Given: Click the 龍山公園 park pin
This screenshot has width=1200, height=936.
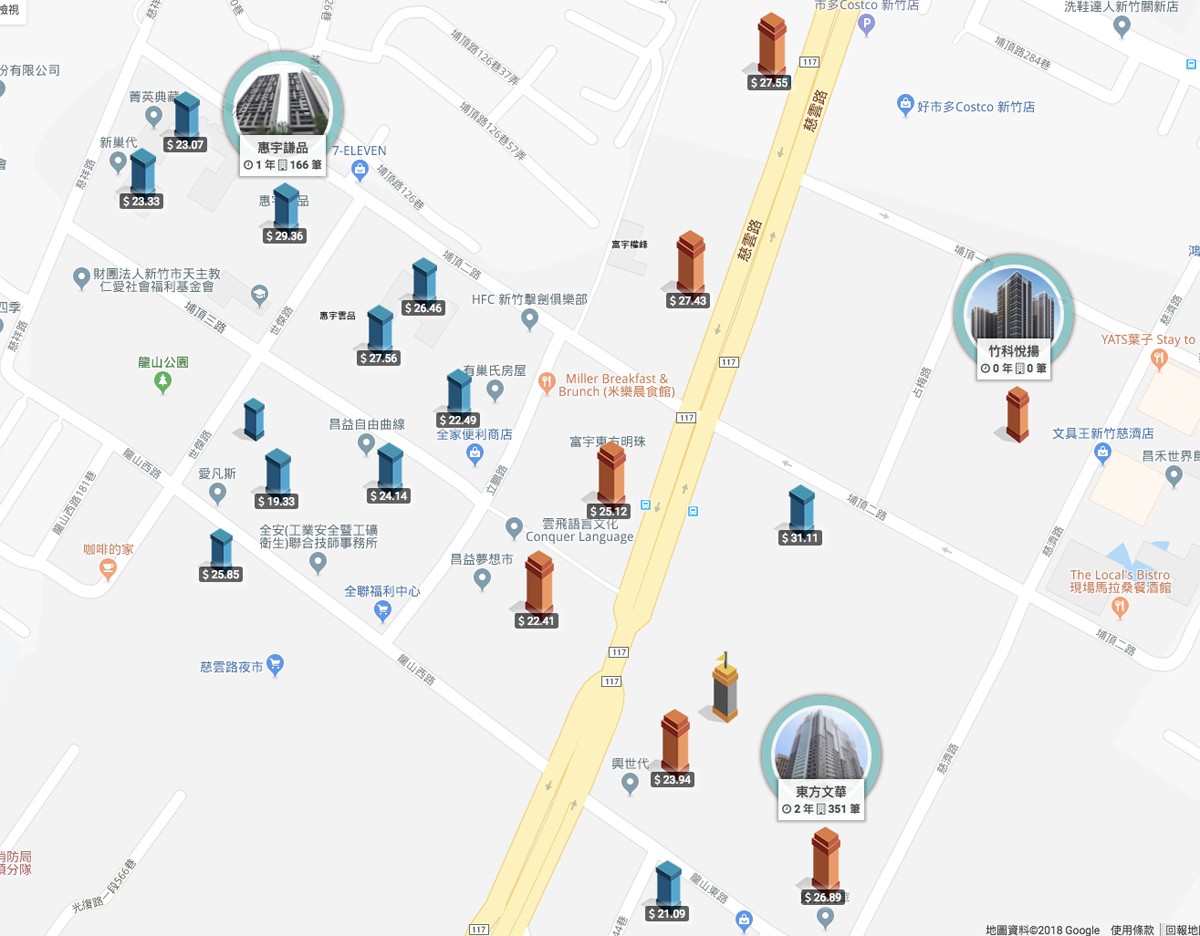Looking at the screenshot, I should coord(163,382).
